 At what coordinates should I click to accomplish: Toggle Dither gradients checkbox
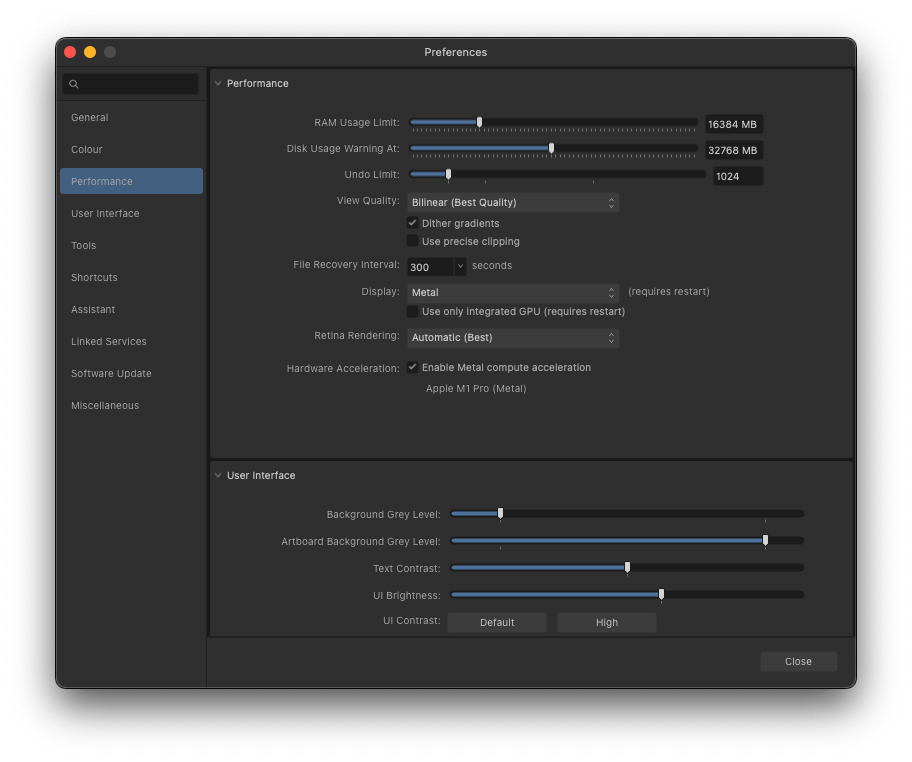click(x=412, y=223)
